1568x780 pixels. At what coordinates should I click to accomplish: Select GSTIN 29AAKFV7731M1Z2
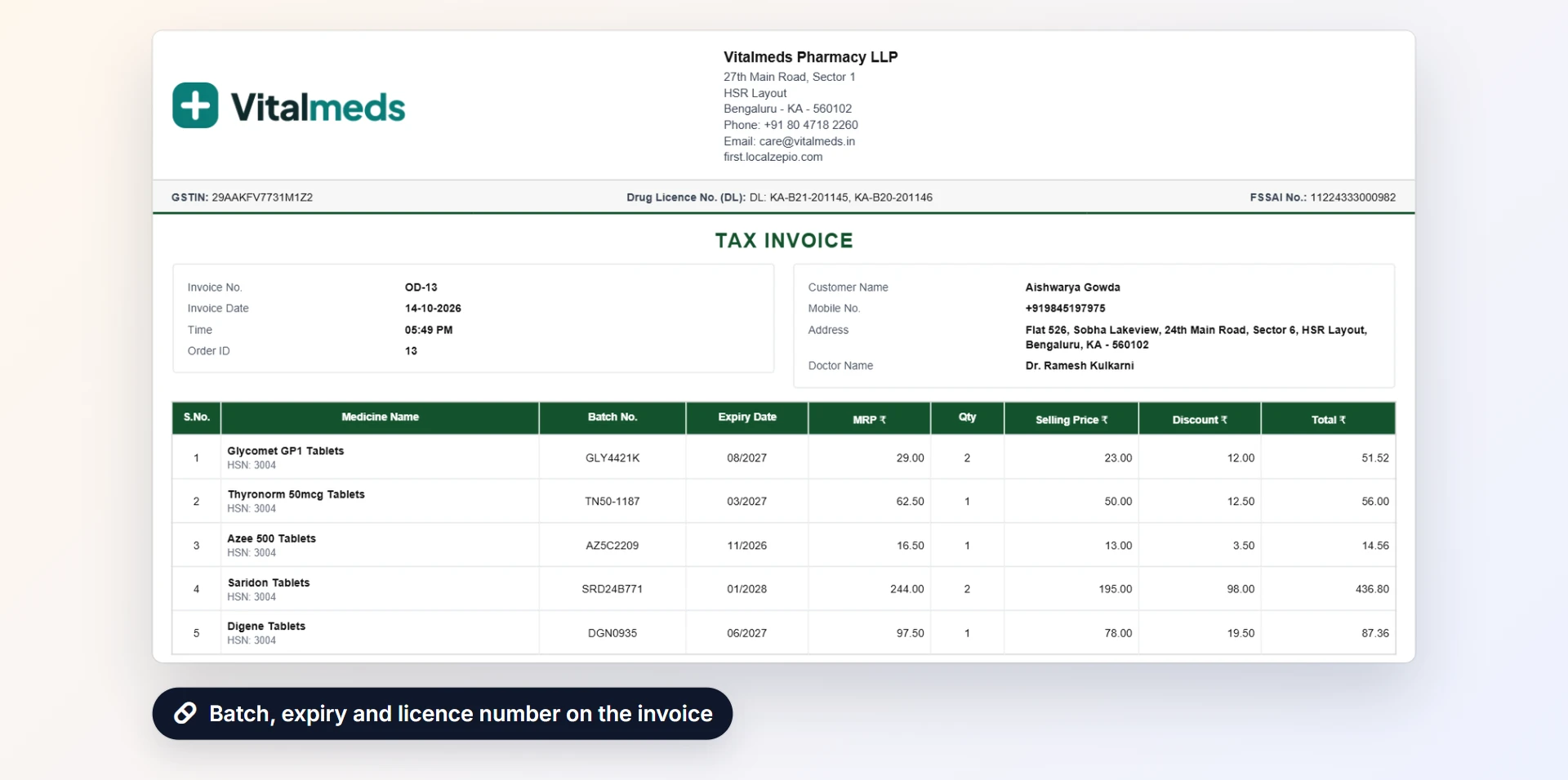242,198
